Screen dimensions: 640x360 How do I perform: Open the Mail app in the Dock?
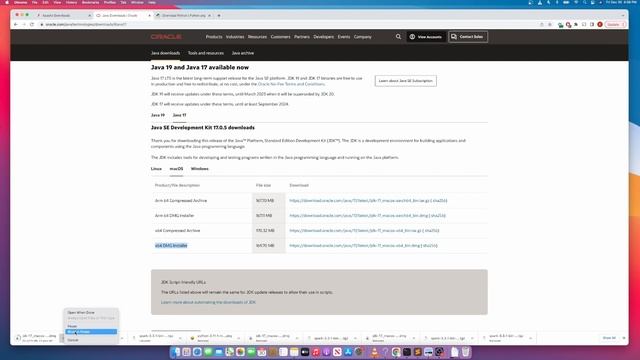tap(219, 351)
